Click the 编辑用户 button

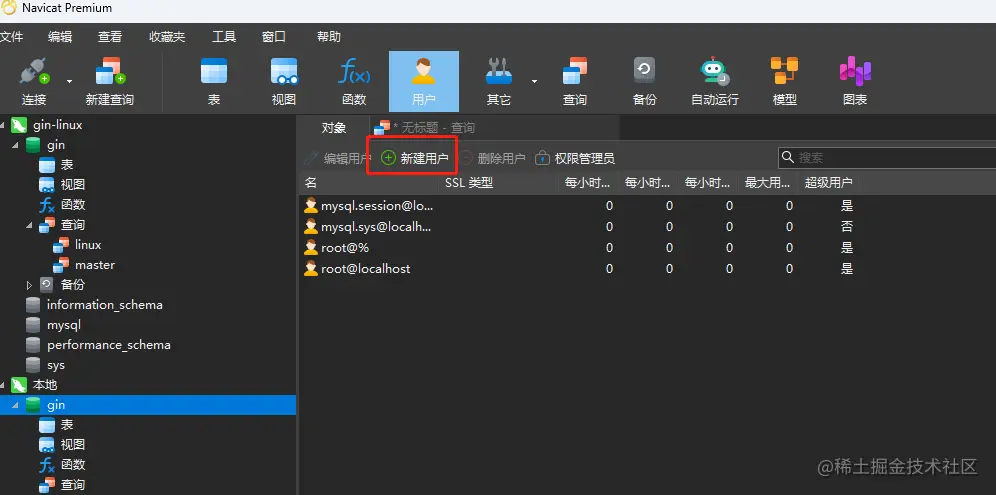coord(339,158)
